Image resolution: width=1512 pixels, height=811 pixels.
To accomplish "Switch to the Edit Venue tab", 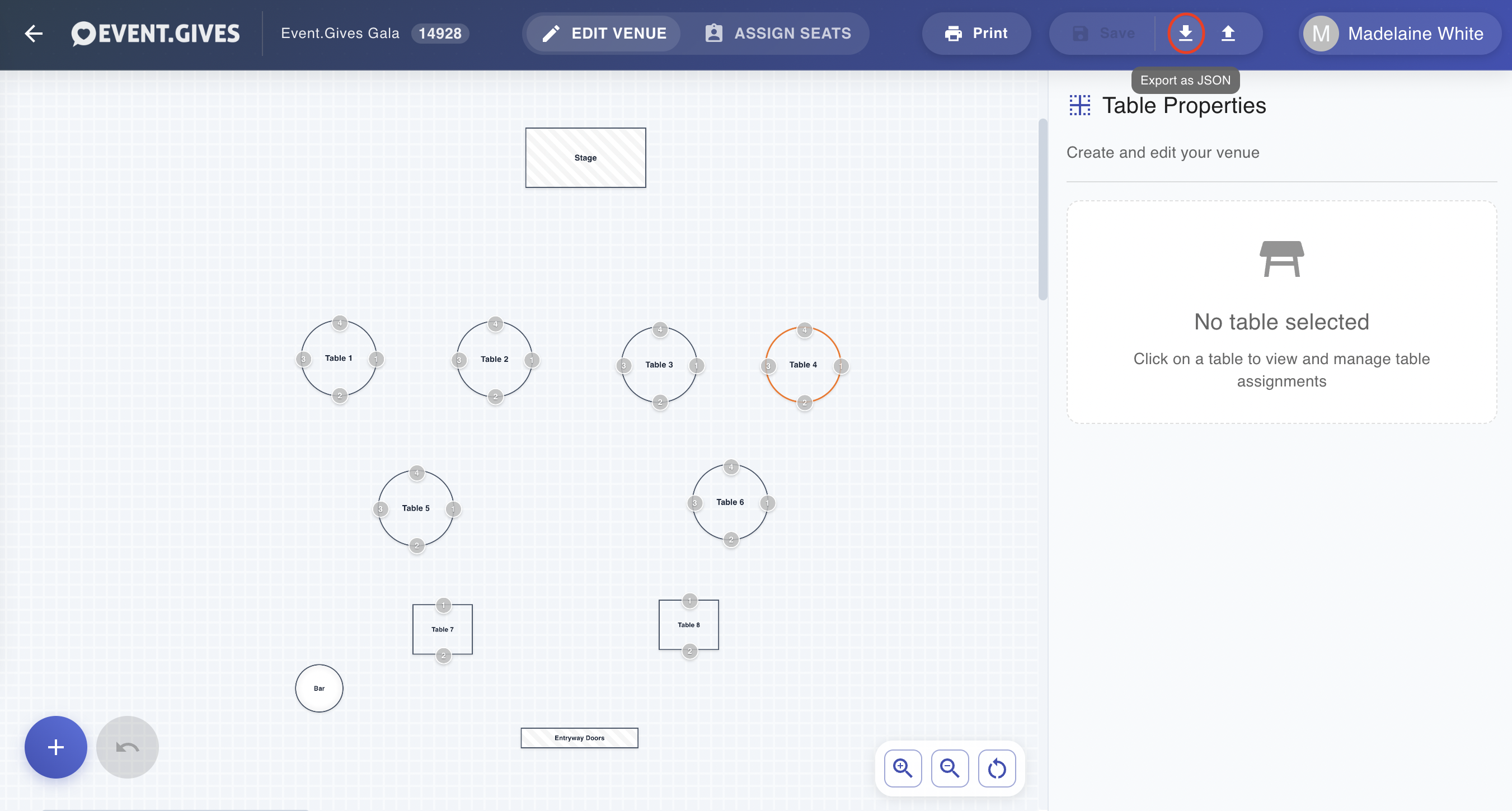I will point(603,34).
